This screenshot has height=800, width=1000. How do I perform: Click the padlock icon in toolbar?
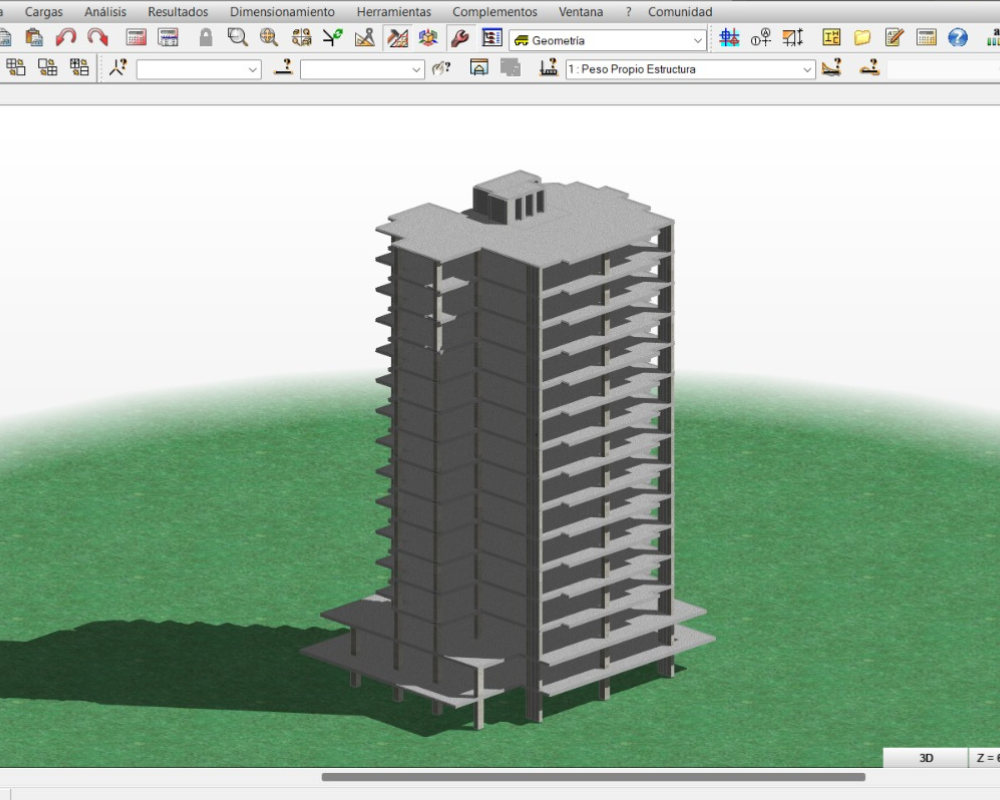click(x=206, y=38)
